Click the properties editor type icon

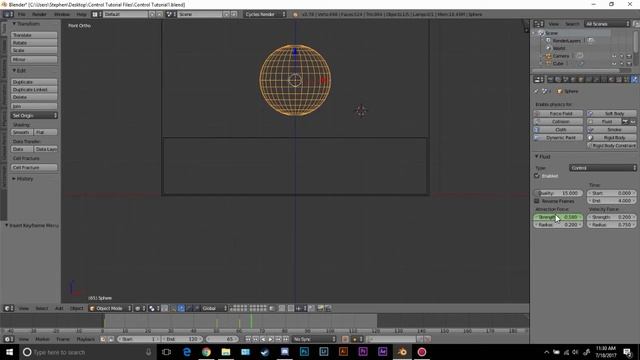tap(539, 80)
